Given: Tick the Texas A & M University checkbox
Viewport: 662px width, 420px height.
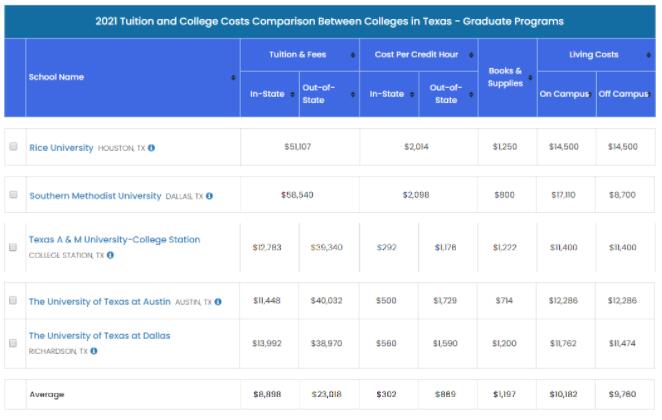Looking at the screenshot, I should 14,247.
